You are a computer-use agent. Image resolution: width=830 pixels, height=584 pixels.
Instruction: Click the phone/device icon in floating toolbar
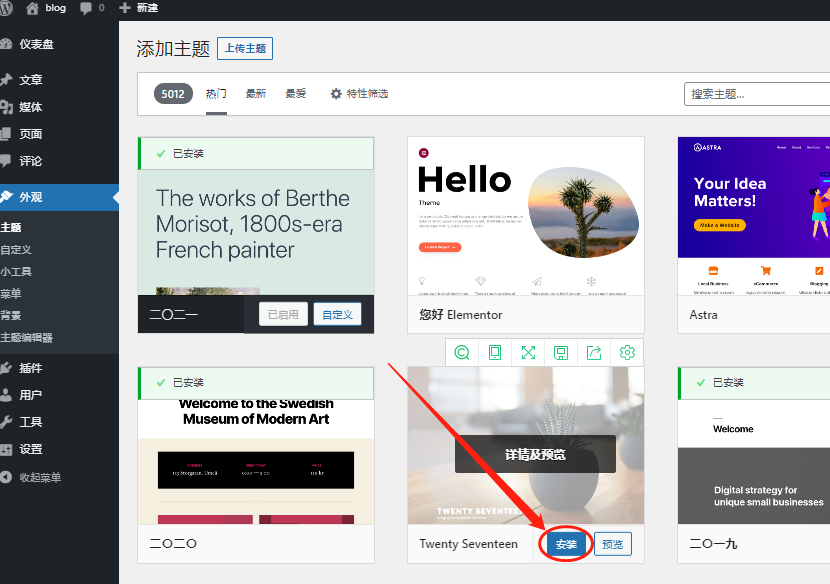click(495, 353)
